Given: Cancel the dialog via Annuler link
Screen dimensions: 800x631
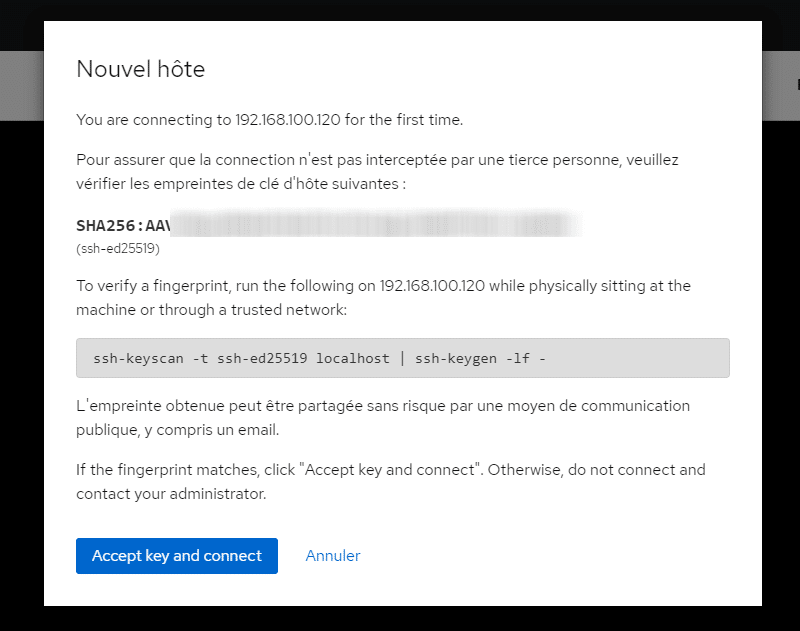Looking at the screenshot, I should point(333,556).
